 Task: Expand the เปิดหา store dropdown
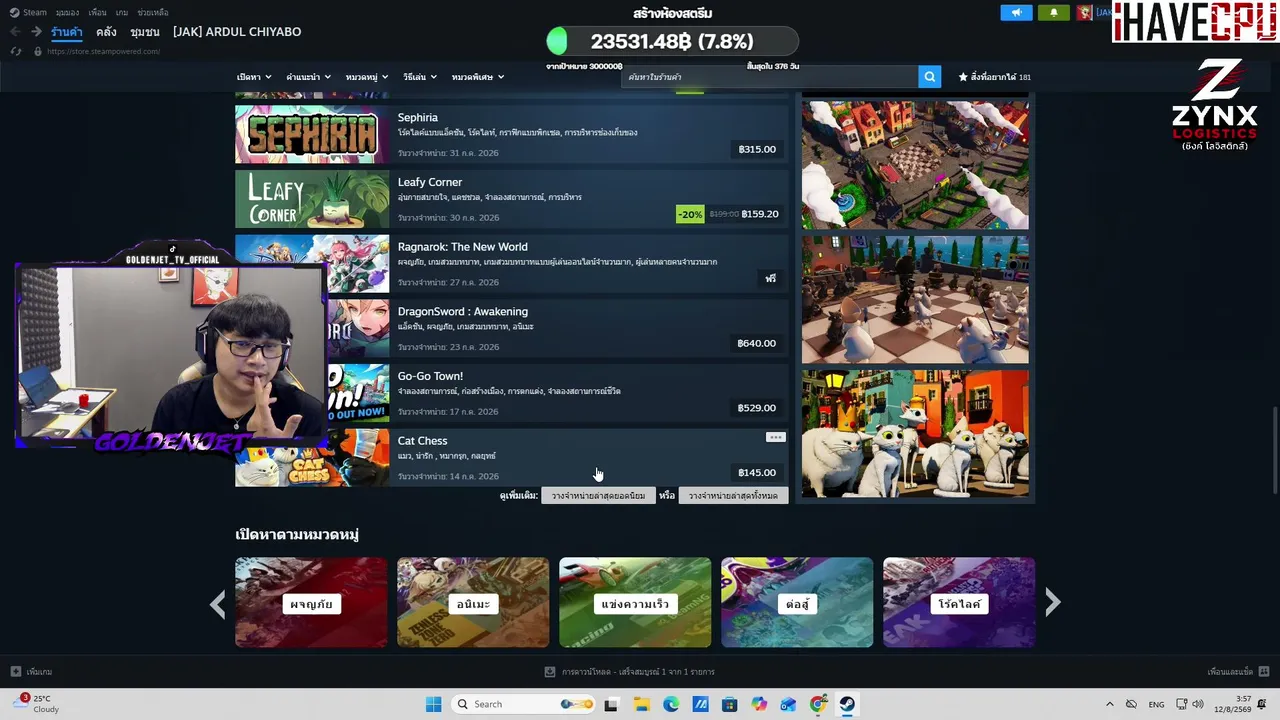point(254,77)
